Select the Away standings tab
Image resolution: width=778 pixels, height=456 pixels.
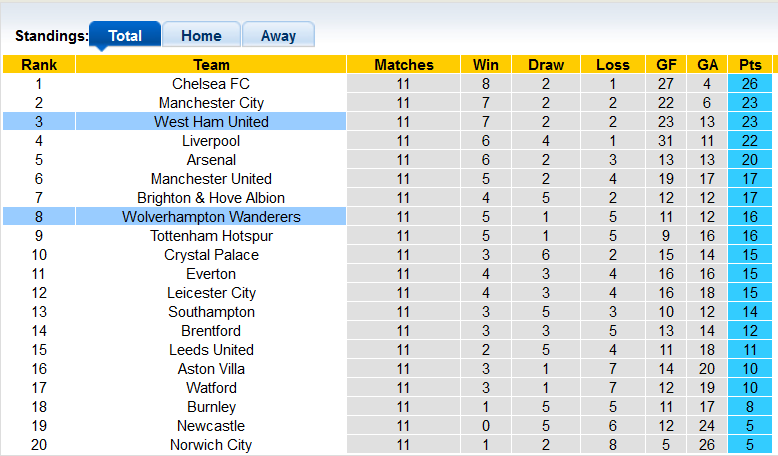[278, 35]
